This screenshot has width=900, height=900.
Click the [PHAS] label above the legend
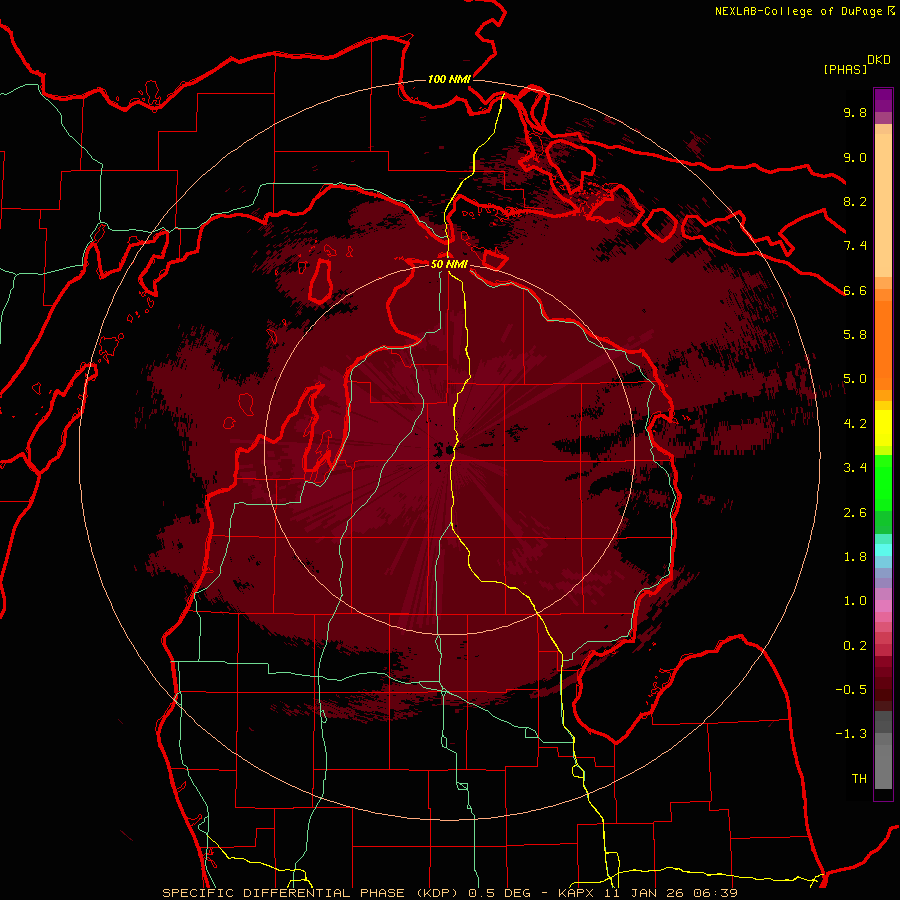(845, 70)
